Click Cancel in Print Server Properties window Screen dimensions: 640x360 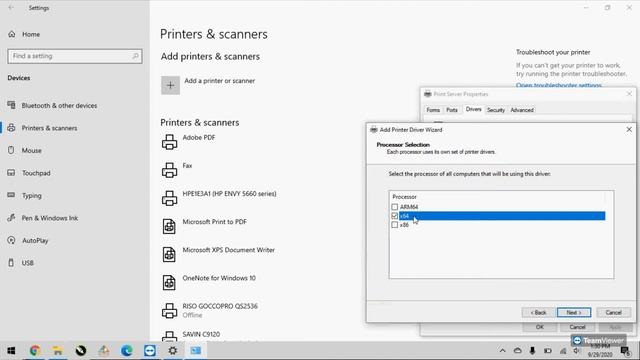click(577, 327)
